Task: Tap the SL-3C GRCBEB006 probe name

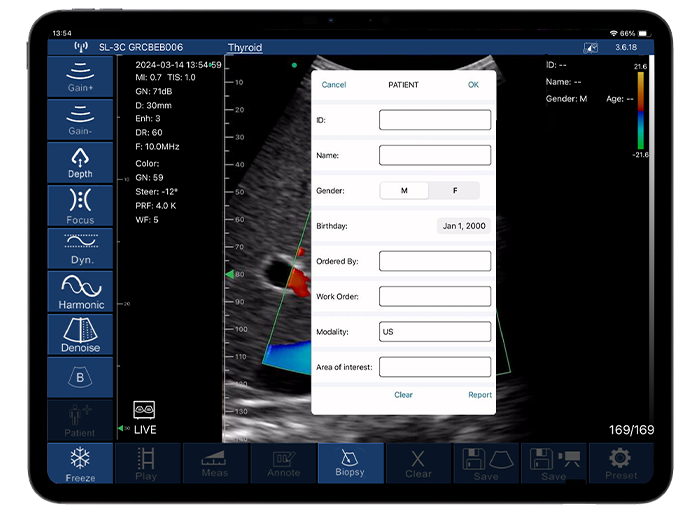Action: tap(141, 47)
